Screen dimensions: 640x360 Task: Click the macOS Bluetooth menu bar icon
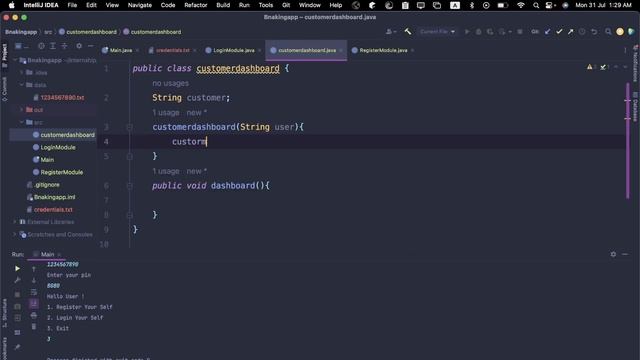pyautogui.click(x=472, y=5)
